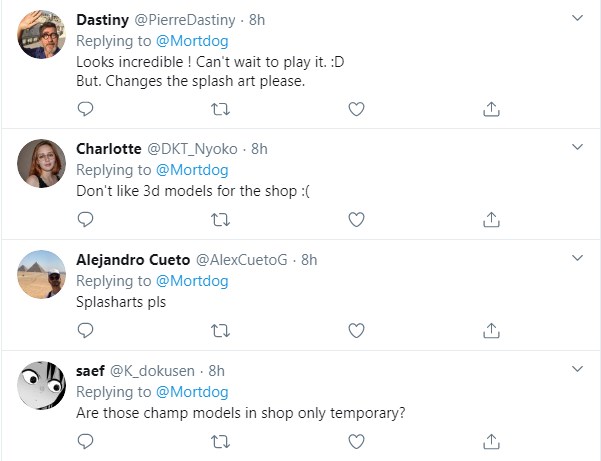Open more options chevron on Dastiny's tweet
This screenshot has width=601, height=461.
click(x=577, y=18)
